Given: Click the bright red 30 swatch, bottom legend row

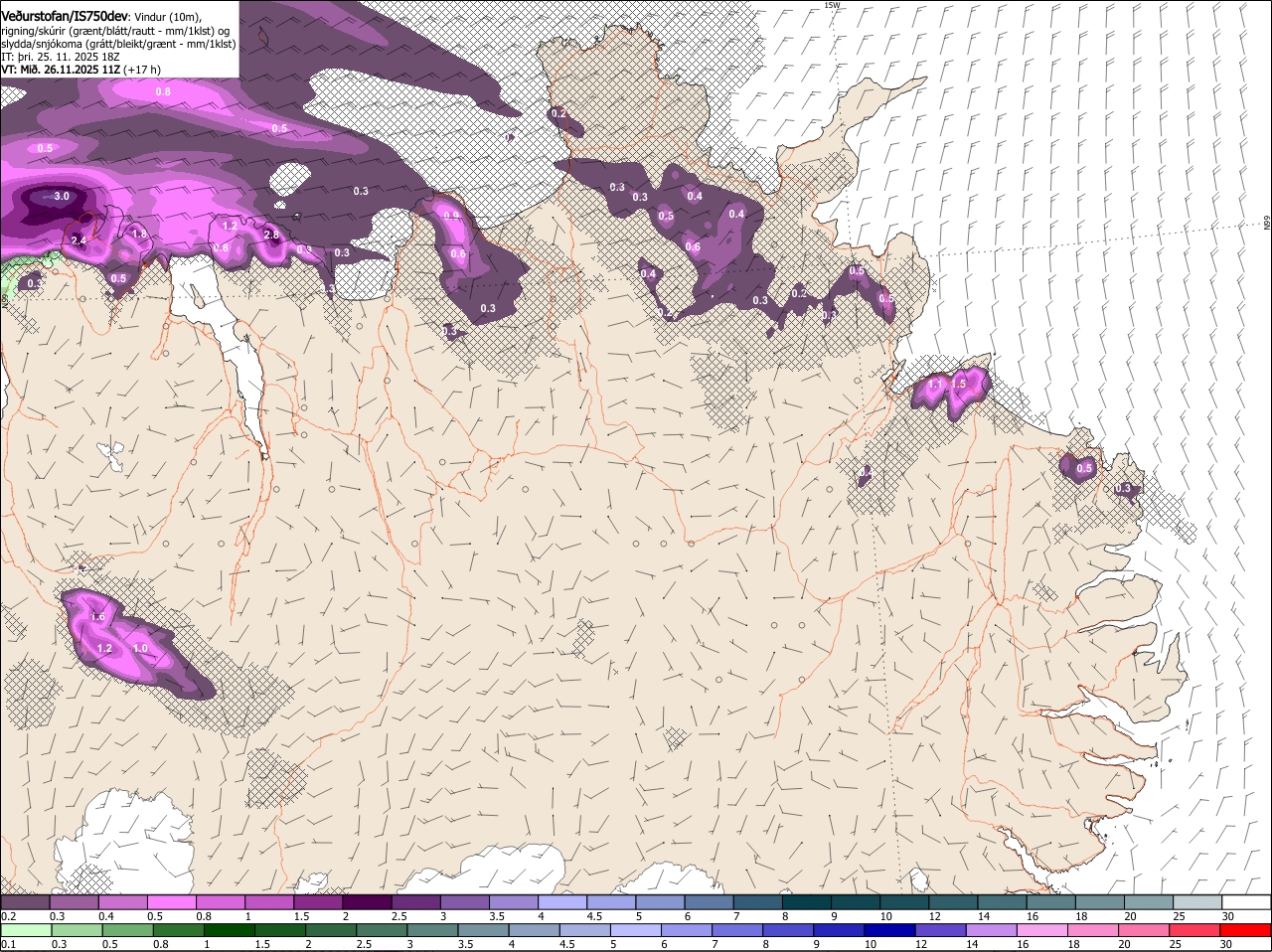Looking at the screenshot, I should click(1246, 931).
